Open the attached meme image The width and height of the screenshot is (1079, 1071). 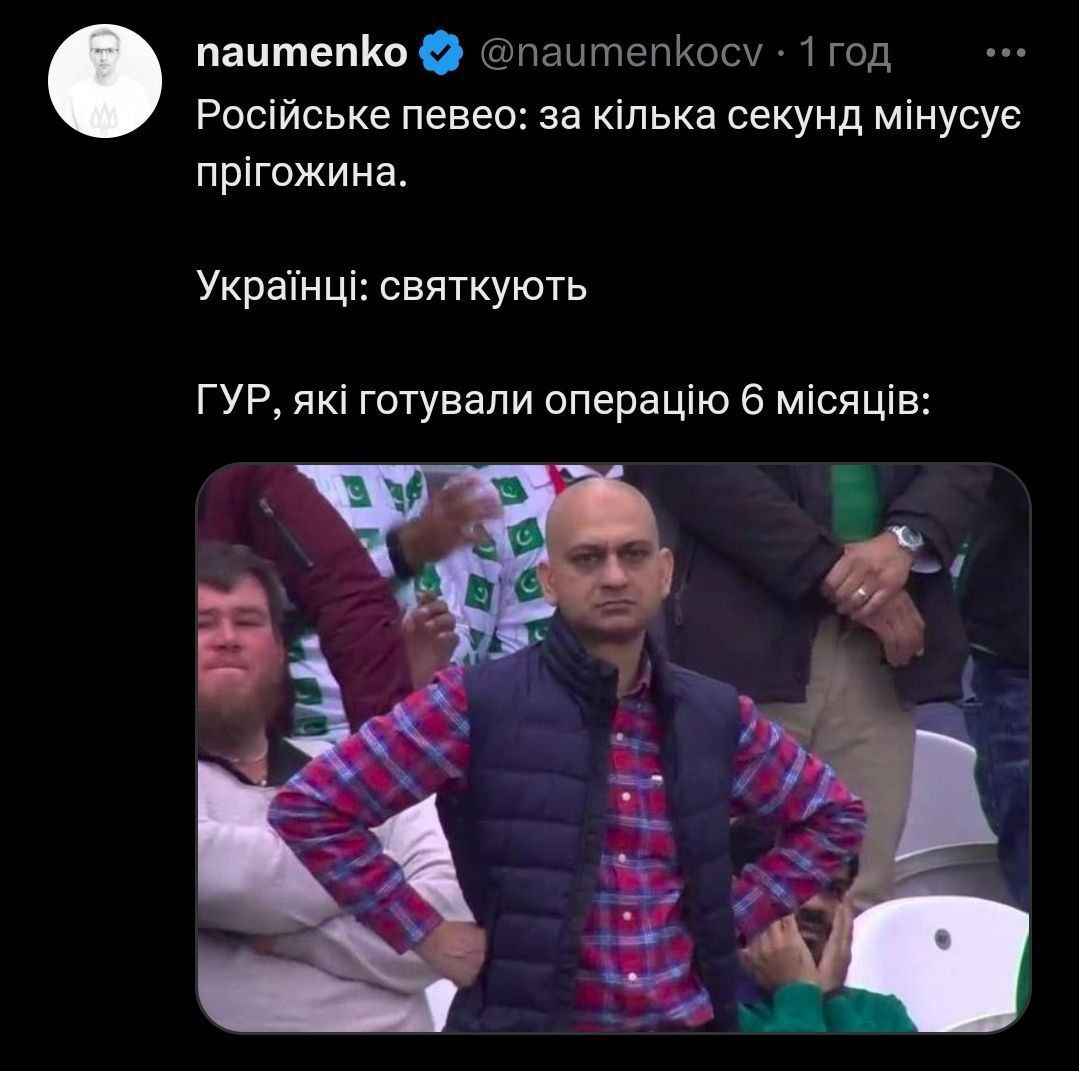[613, 748]
